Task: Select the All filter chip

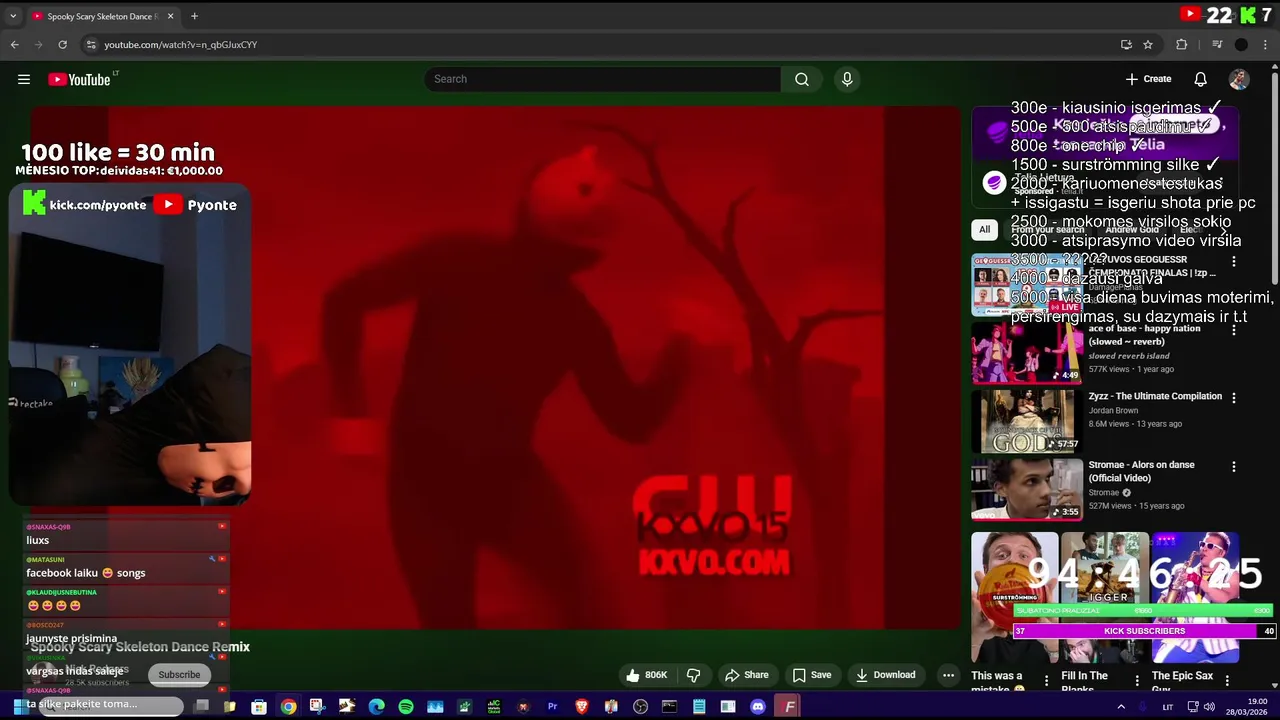Action: (x=984, y=229)
